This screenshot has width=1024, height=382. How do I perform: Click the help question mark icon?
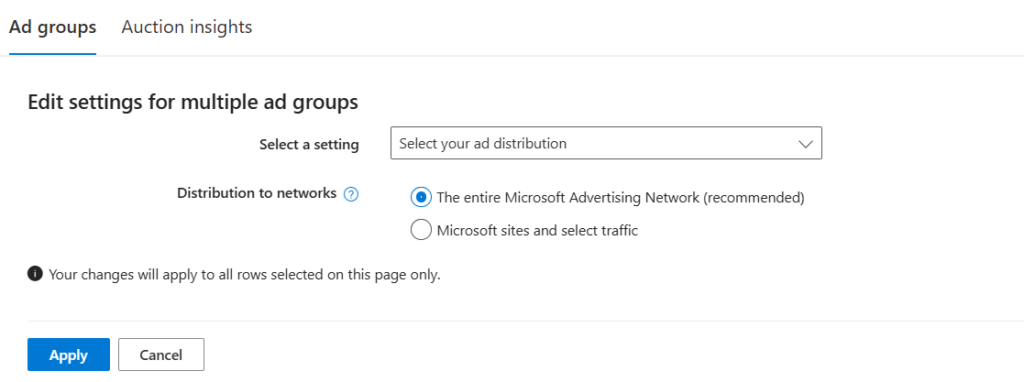[x=351, y=194]
